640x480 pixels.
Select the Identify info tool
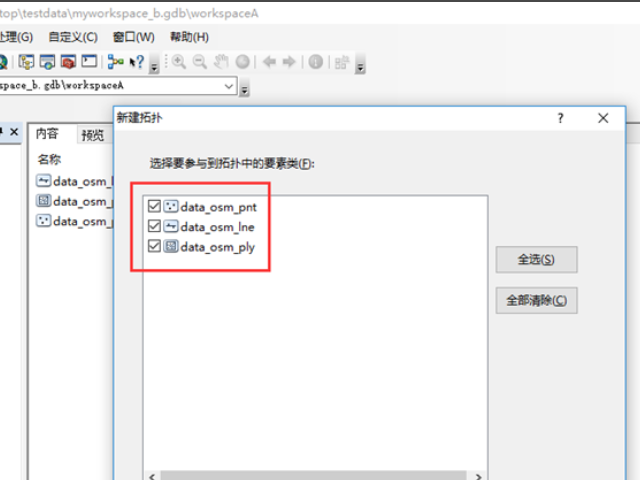coord(316,62)
